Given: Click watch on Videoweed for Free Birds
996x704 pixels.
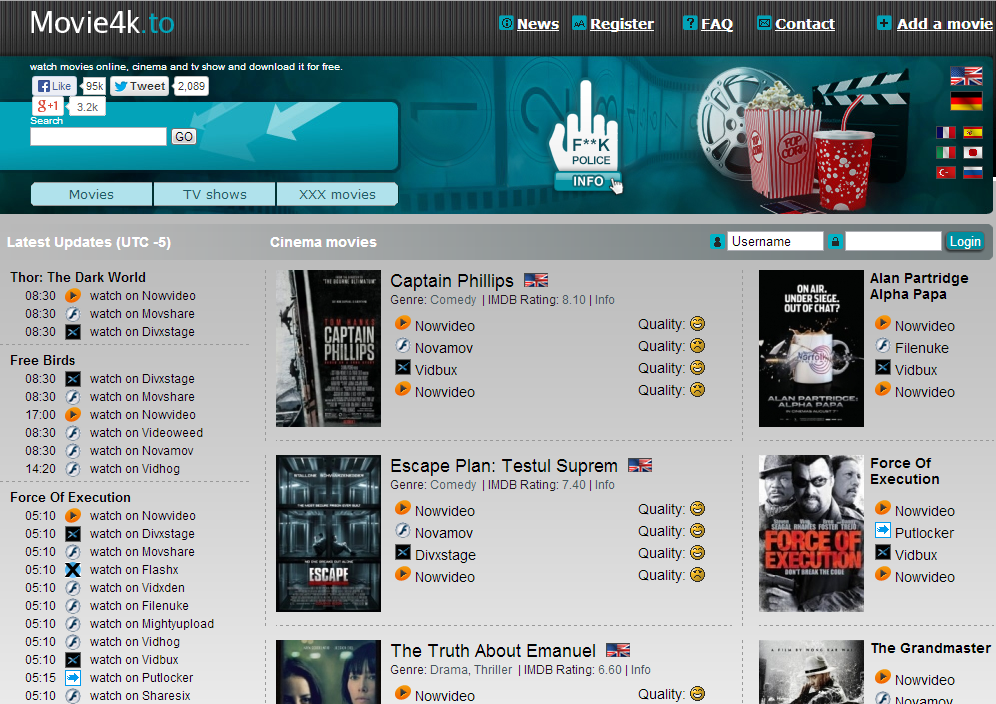Looking at the screenshot, I should click(x=146, y=433).
